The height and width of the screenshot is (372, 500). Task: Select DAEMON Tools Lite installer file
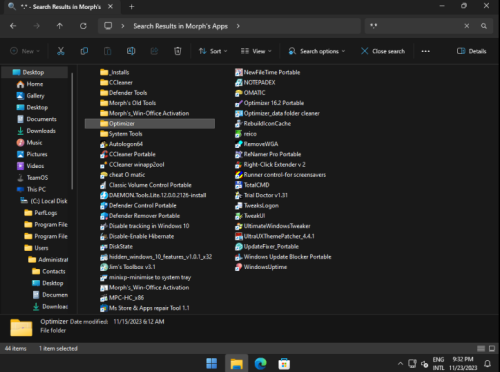point(153,195)
